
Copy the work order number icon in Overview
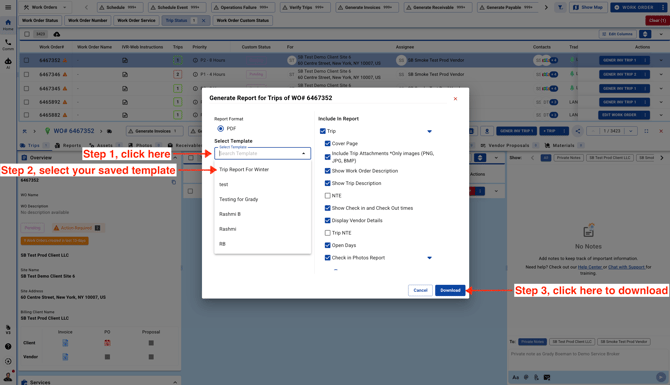click(173, 182)
